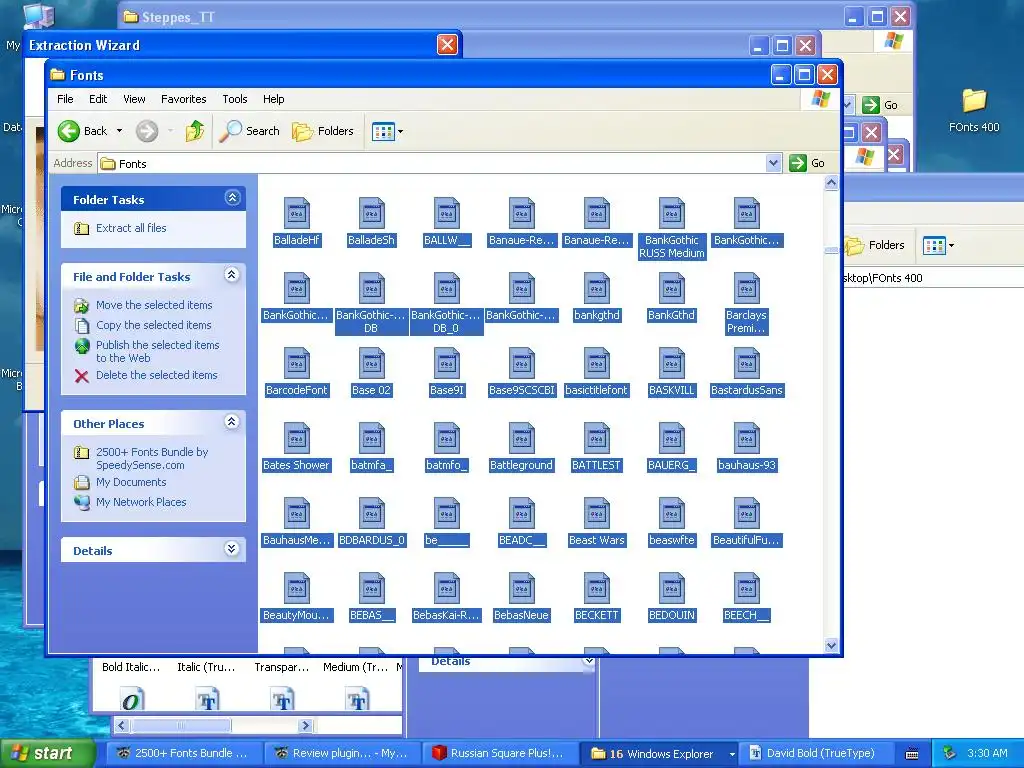Click the Fonts window scroll up arrow
1024x768 pixels.
(831, 184)
